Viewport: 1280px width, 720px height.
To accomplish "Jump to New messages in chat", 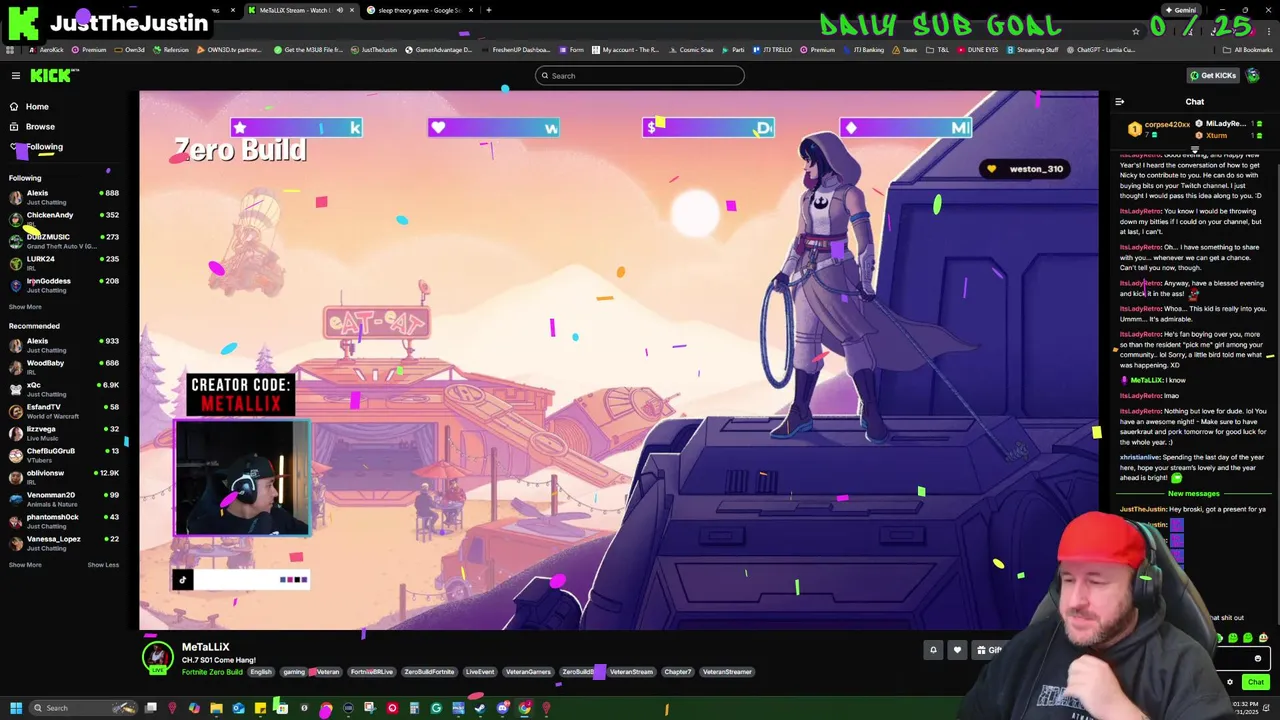I will [x=1194, y=493].
